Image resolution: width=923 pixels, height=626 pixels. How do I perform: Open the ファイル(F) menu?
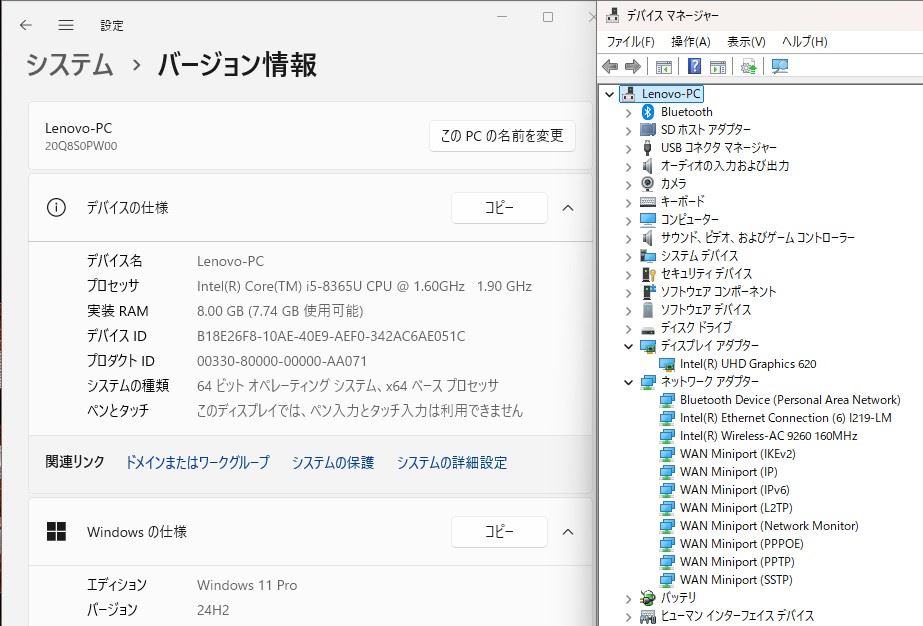tap(630, 42)
